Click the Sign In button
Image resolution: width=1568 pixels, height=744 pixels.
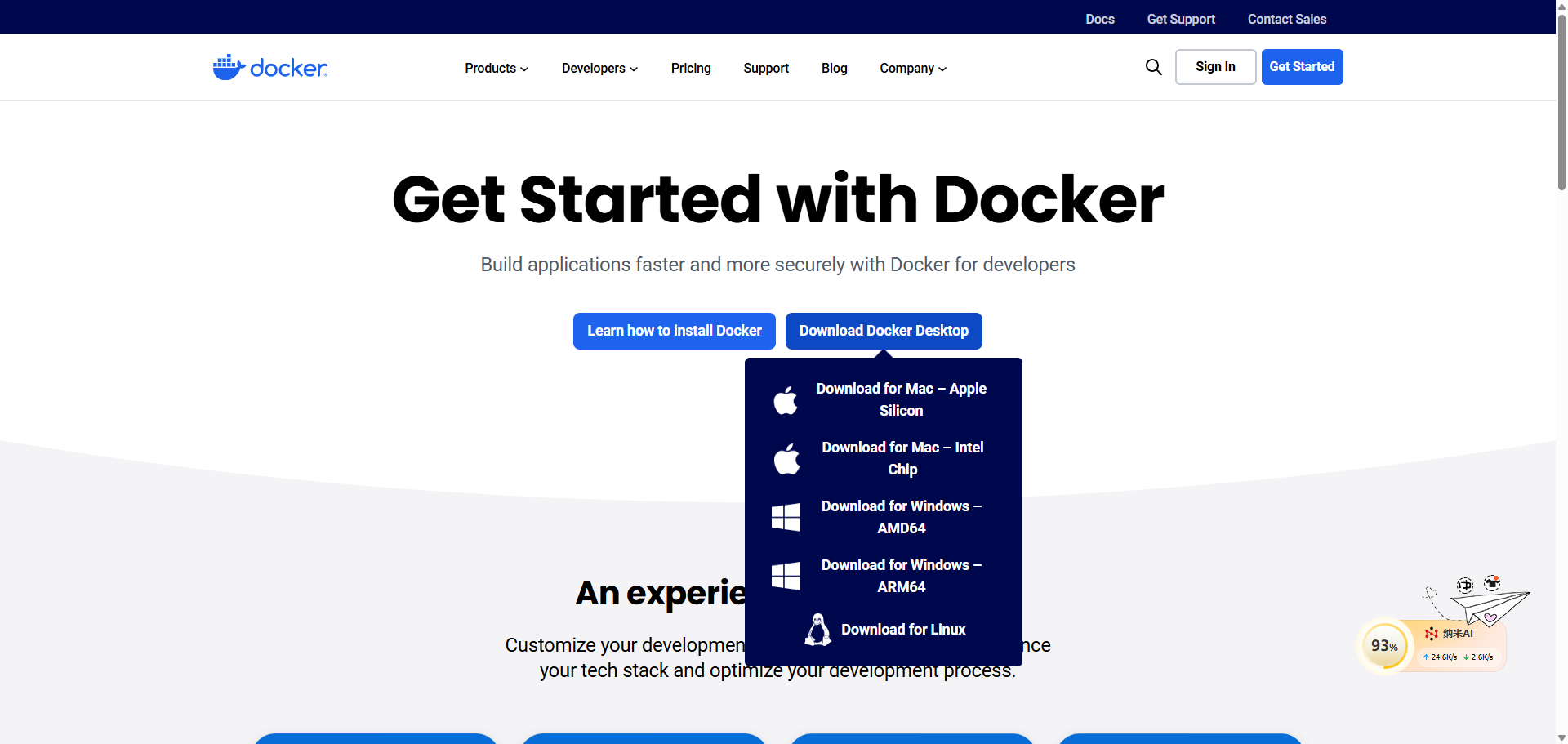coord(1215,67)
